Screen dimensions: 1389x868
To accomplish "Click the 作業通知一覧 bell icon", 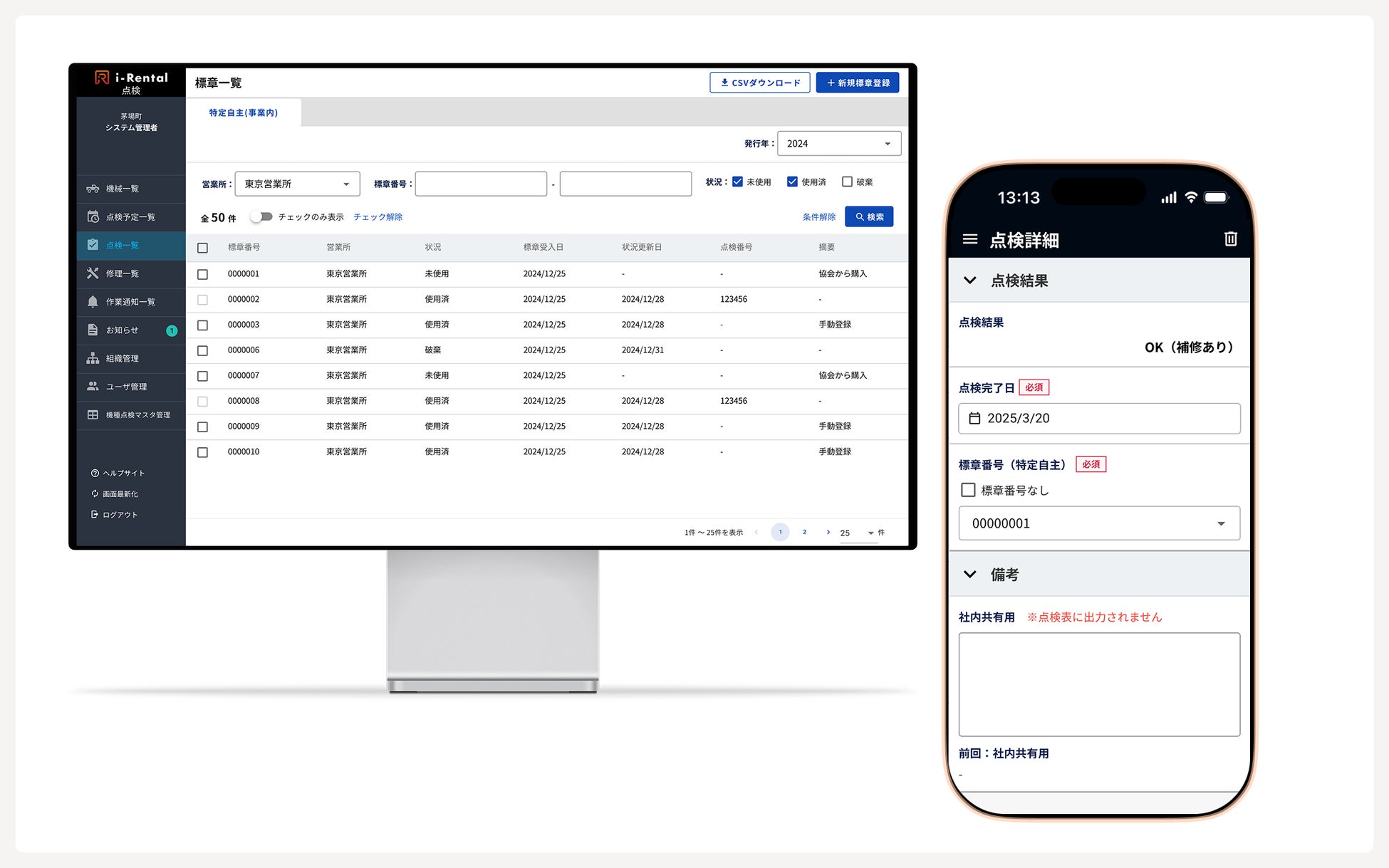I will point(93,302).
